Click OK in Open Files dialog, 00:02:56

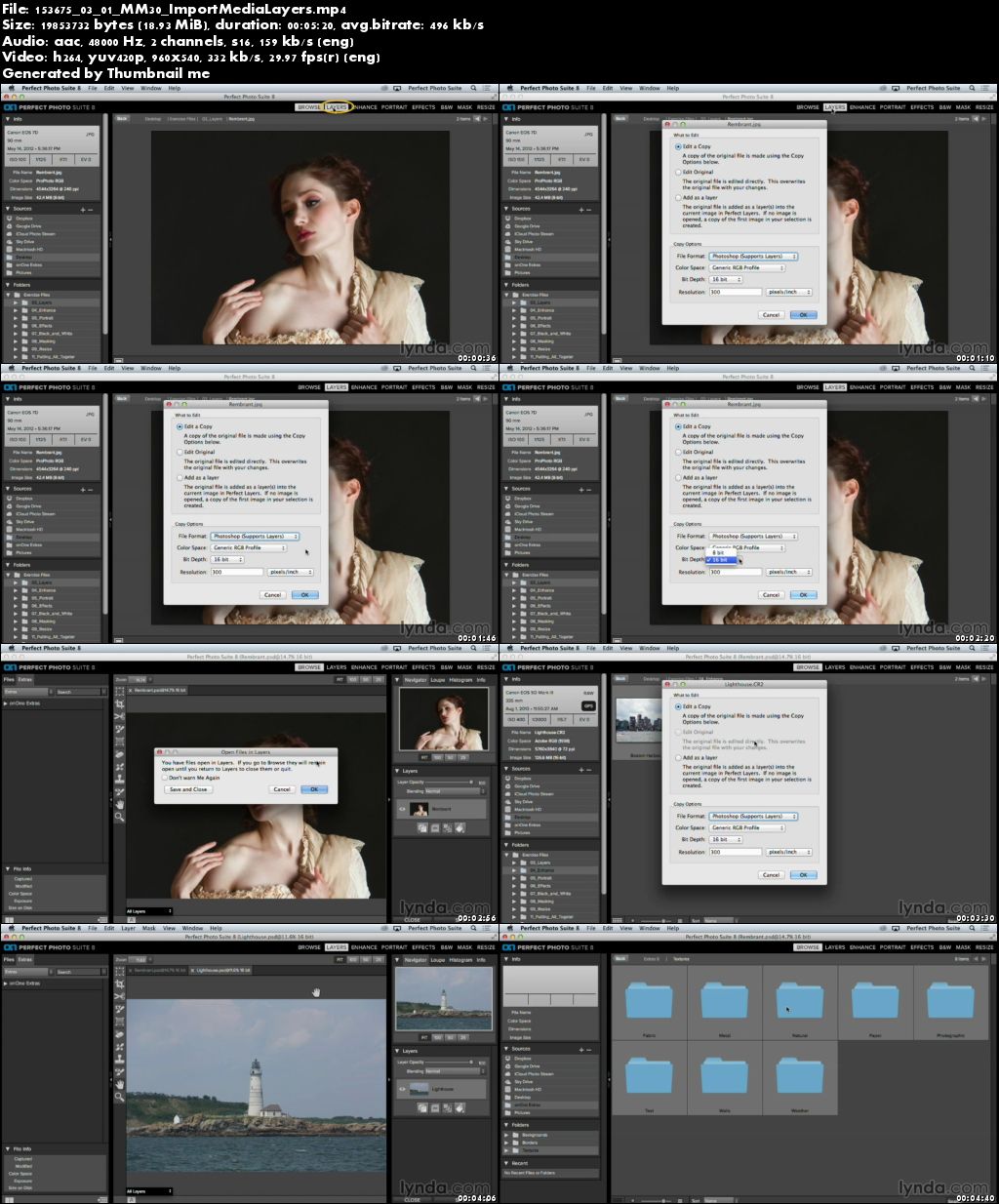(x=314, y=789)
